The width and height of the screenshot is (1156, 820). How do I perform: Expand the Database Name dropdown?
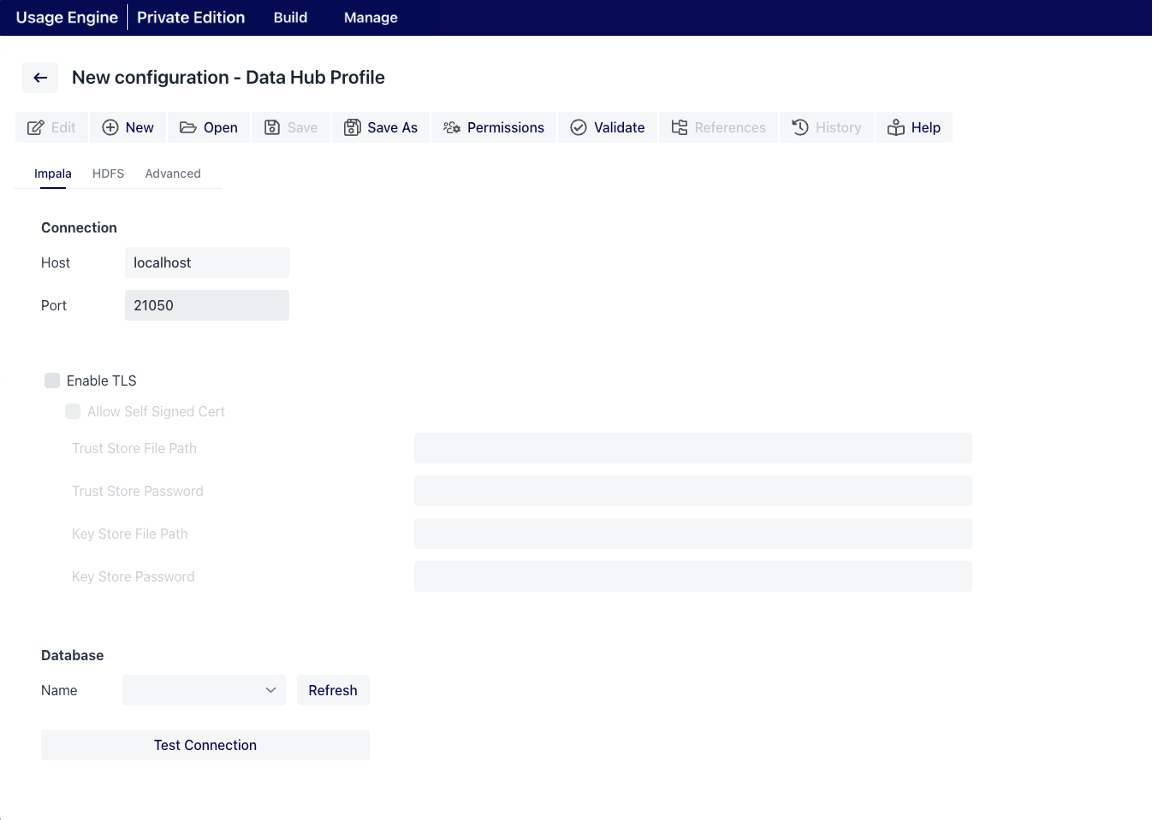point(204,691)
